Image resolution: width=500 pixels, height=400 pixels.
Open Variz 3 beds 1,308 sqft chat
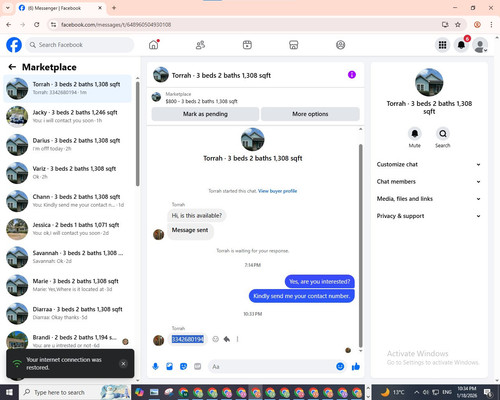point(68,173)
